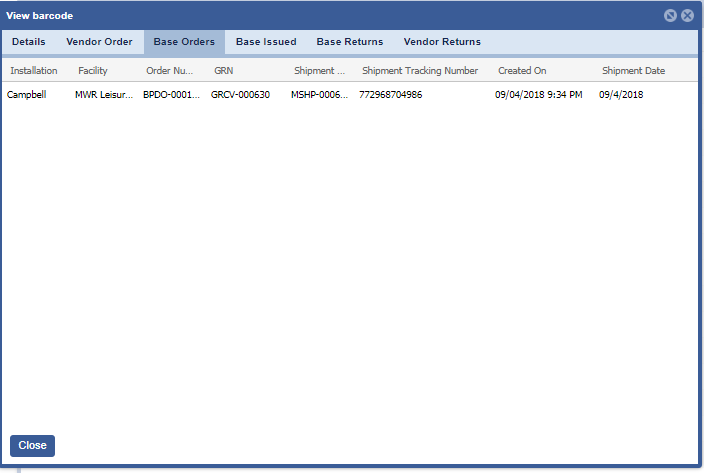This screenshot has height=473, width=704.
Task: Click the maximize icon in the dialog title bar
Action: click(671, 16)
